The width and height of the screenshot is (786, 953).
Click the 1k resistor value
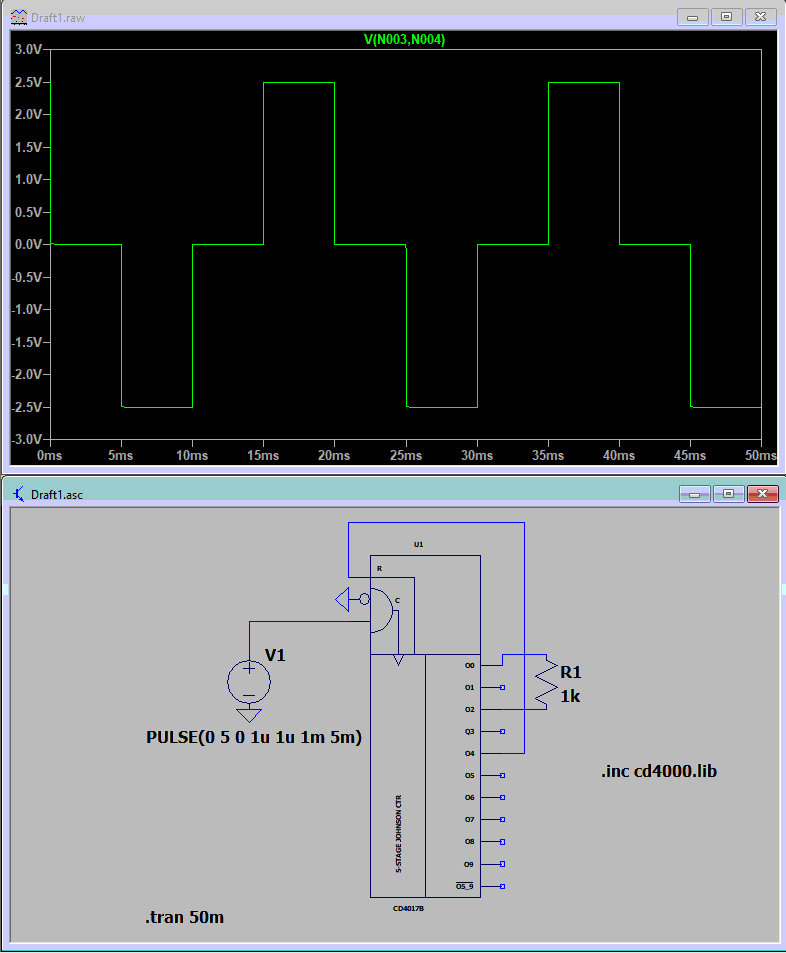pyautogui.click(x=570, y=697)
